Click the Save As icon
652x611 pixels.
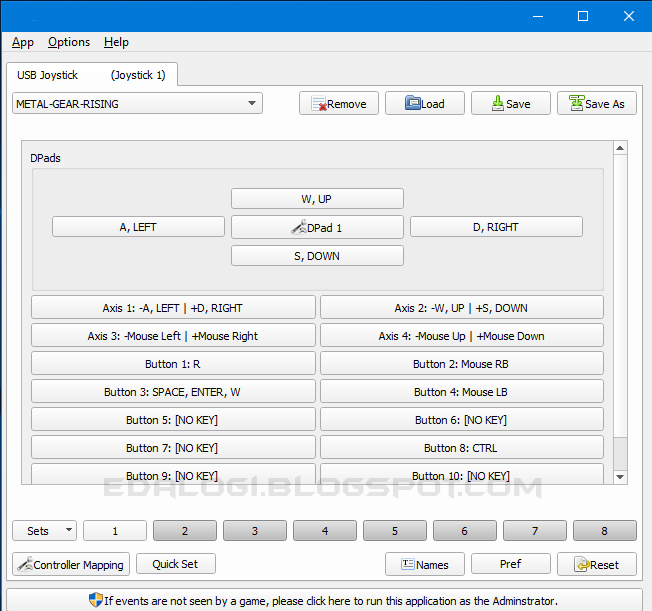pos(577,103)
